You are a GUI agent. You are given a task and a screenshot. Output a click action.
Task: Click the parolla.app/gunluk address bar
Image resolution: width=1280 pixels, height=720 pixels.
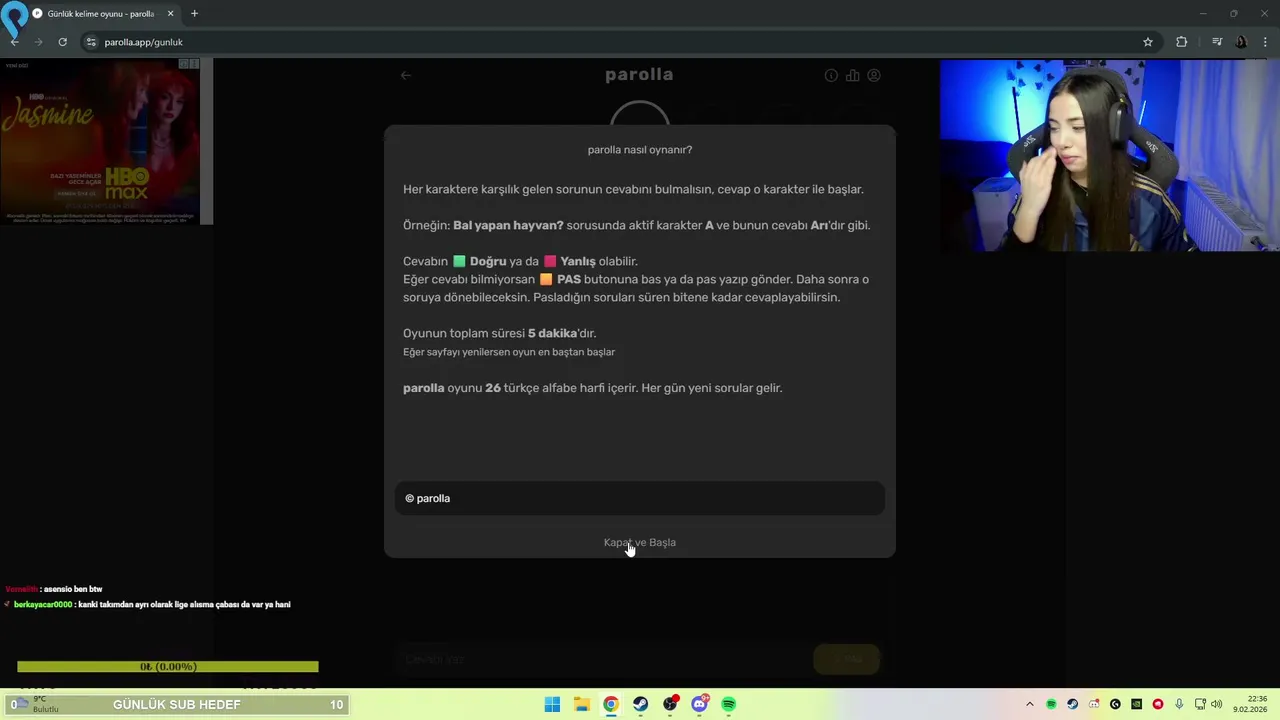(x=620, y=42)
